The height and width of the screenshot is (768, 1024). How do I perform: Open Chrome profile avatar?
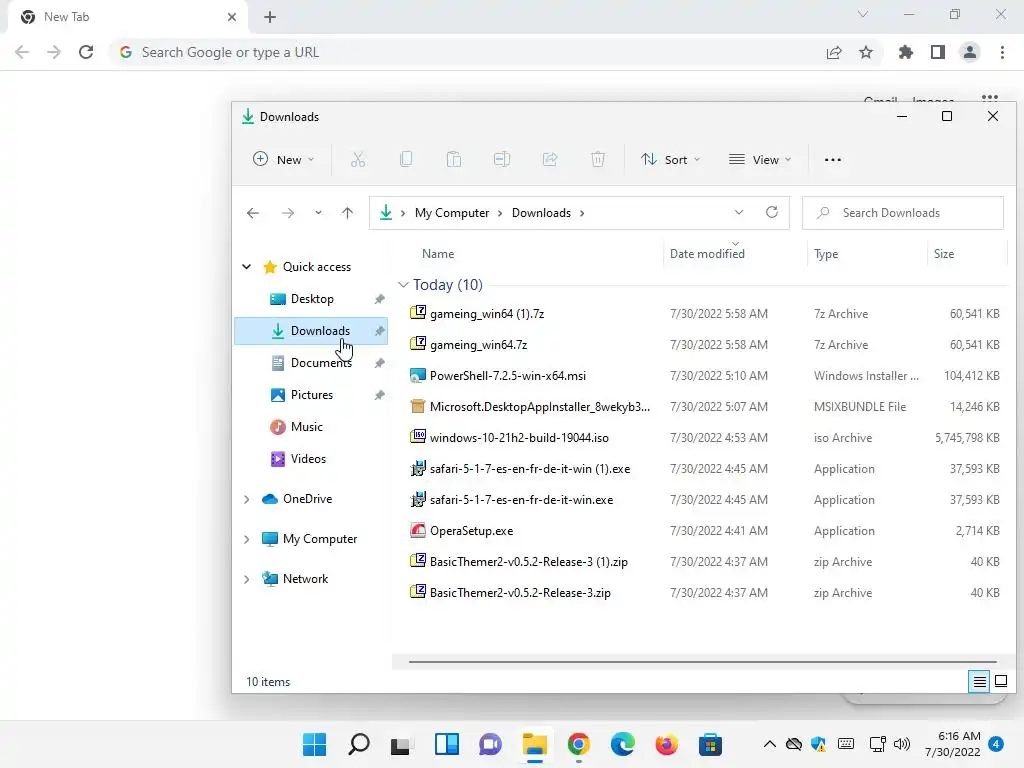[x=970, y=52]
